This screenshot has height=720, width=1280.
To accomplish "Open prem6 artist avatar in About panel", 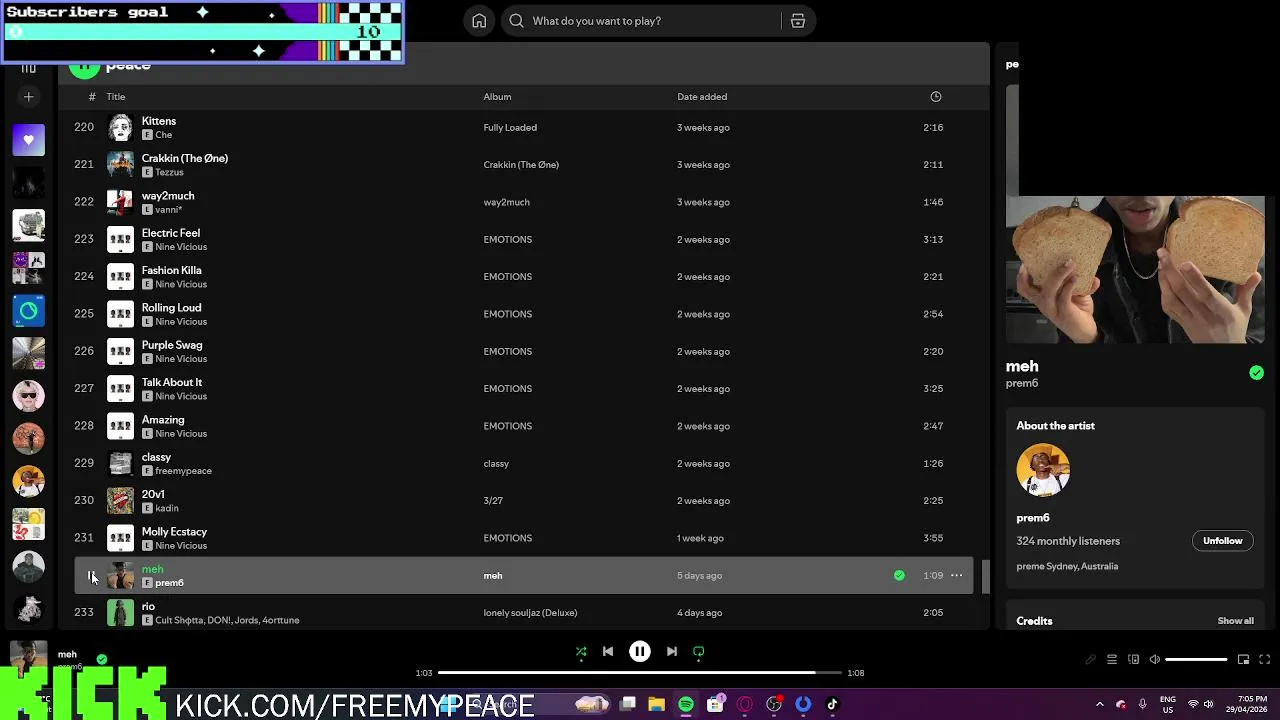I will tap(1043, 470).
